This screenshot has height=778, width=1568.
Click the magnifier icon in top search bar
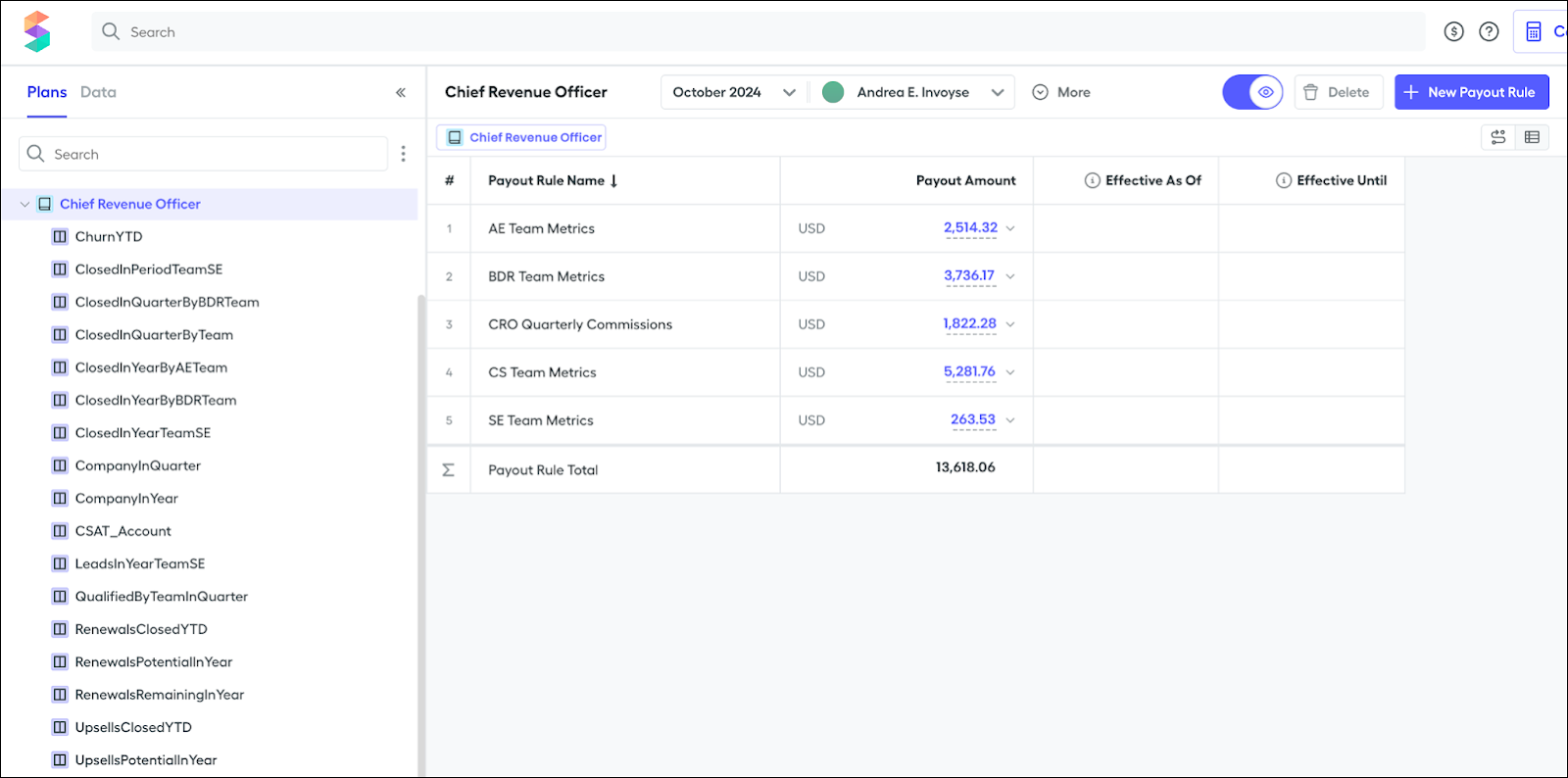(x=111, y=31)
